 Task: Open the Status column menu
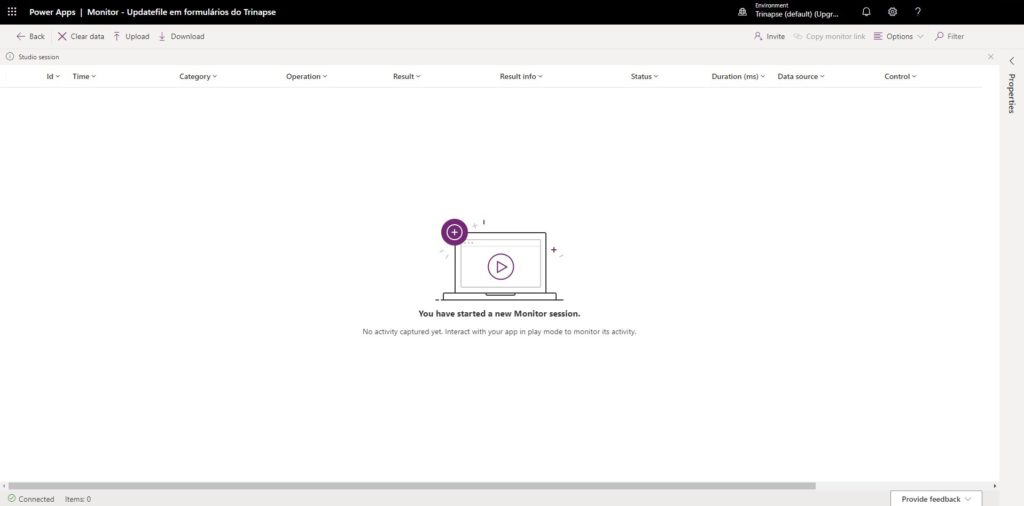[x=645, y=76]
